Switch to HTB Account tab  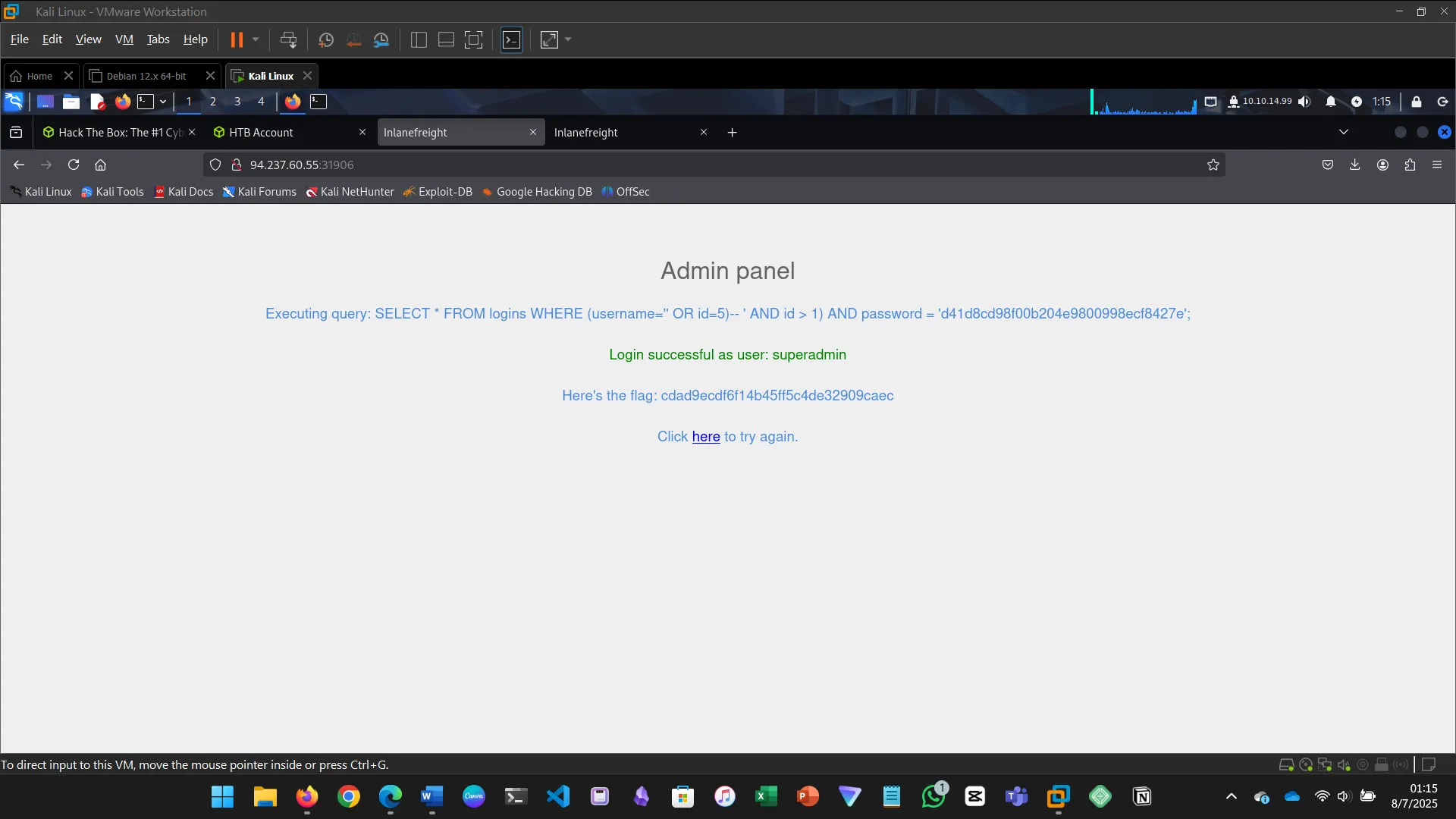(x=261, y=132)
